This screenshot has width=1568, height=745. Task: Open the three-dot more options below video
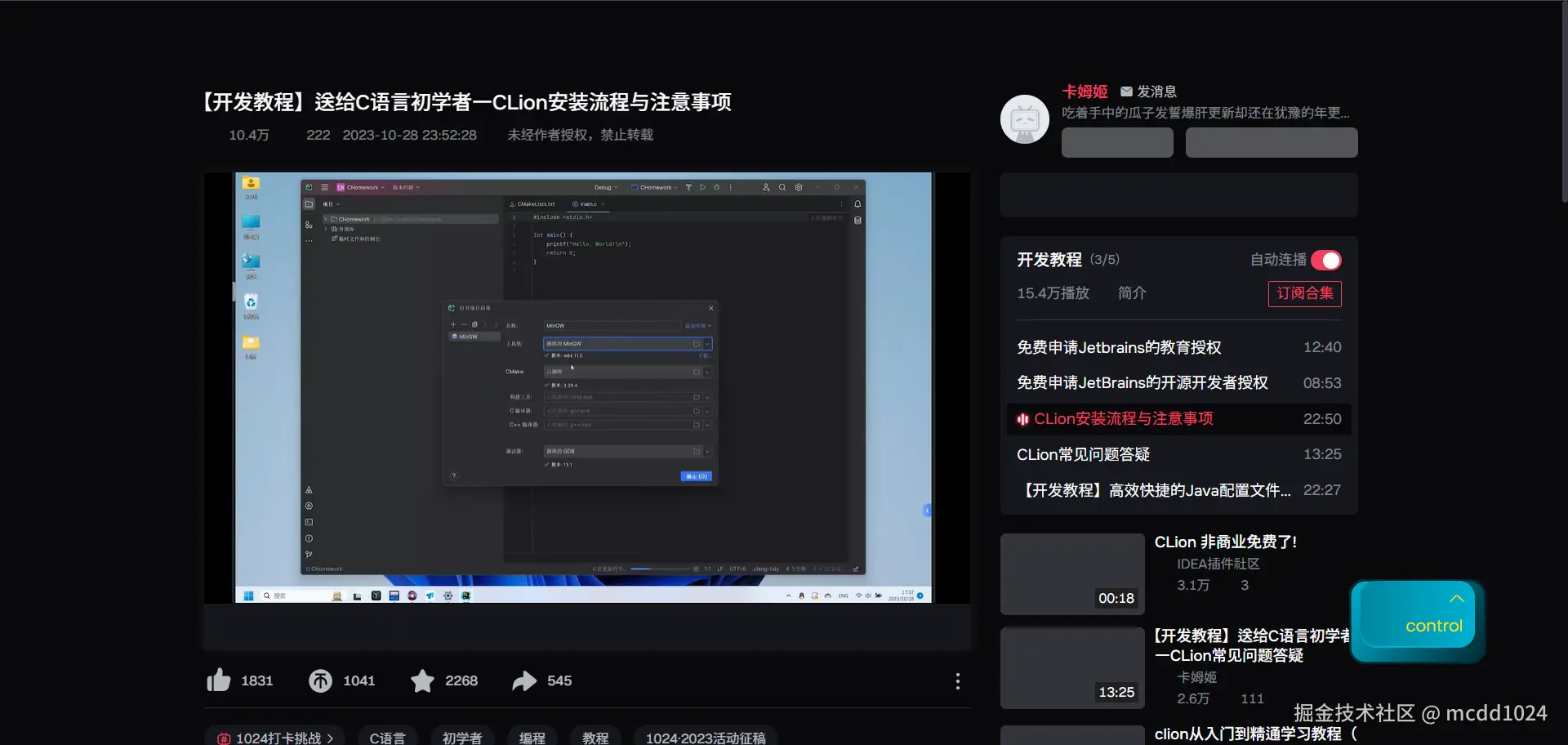[x=958, y=681]
